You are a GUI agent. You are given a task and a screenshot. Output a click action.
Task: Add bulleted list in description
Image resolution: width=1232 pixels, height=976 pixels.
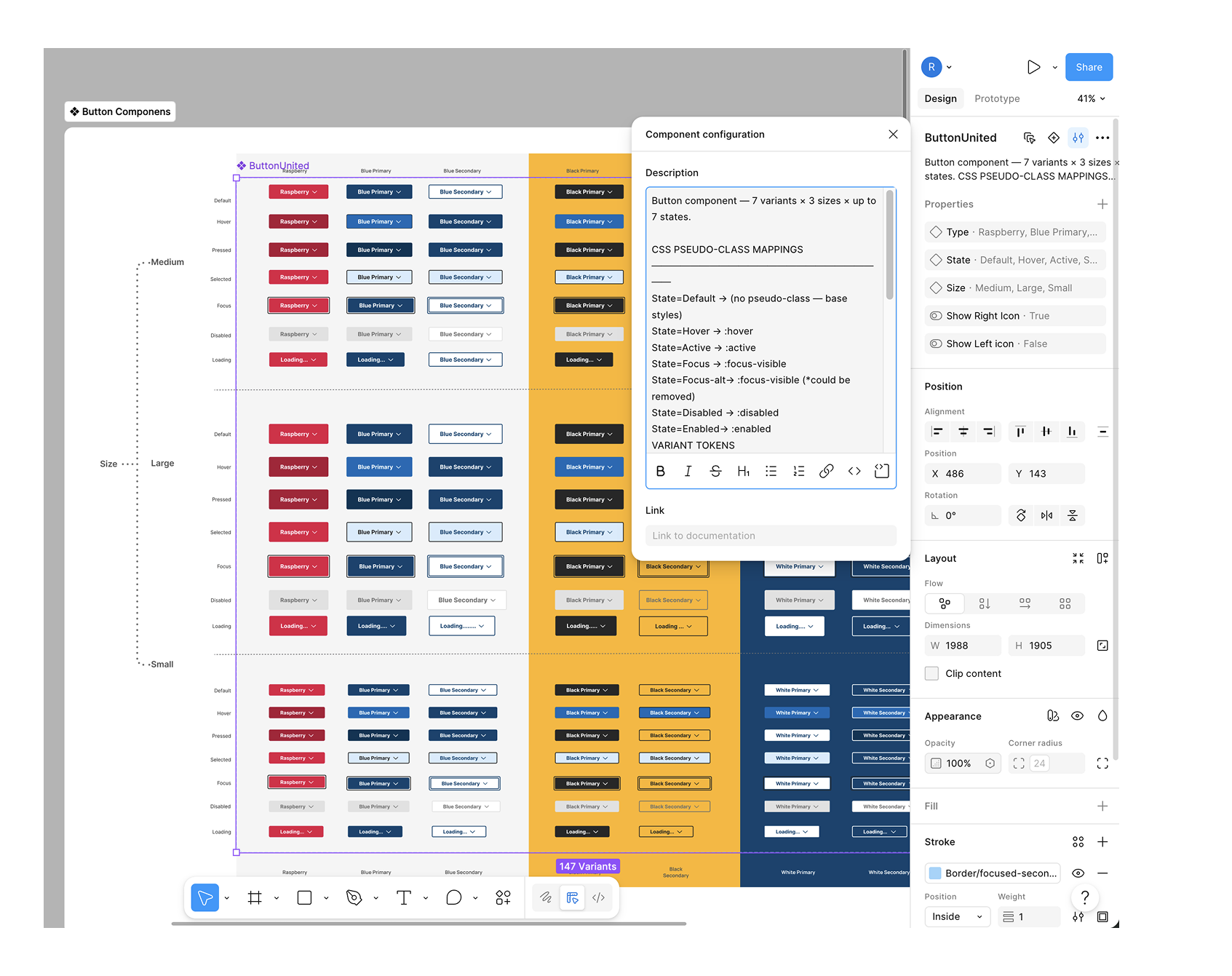(771, 471)
